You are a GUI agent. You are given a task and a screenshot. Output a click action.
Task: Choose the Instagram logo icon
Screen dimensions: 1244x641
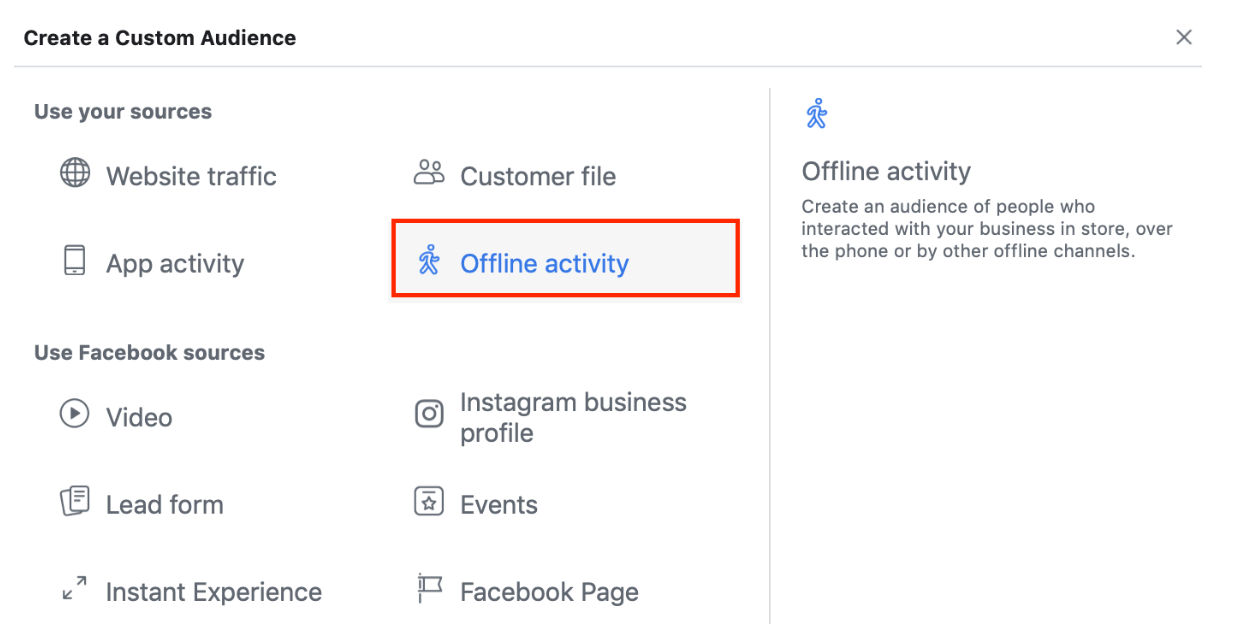pos(429,414)
